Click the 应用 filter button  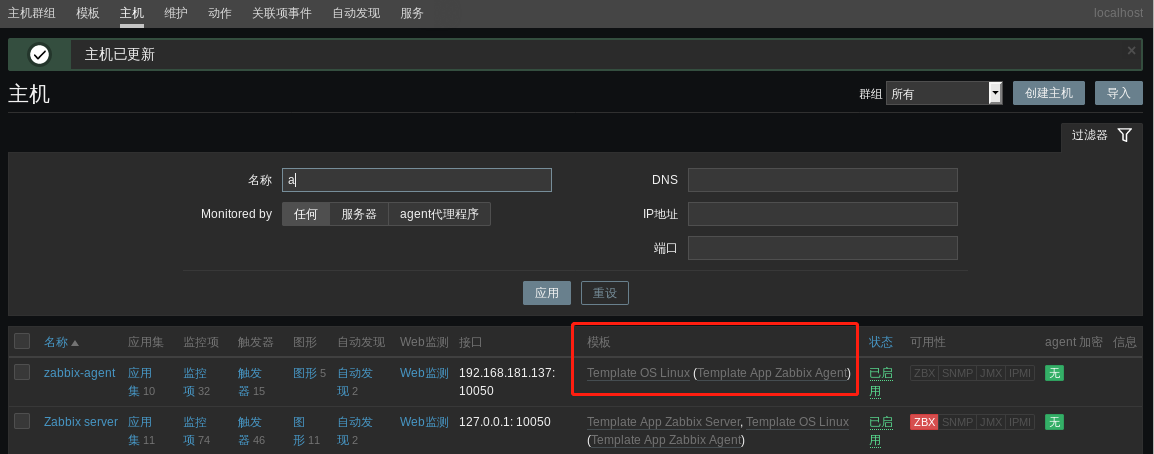(x=547, y=293)
